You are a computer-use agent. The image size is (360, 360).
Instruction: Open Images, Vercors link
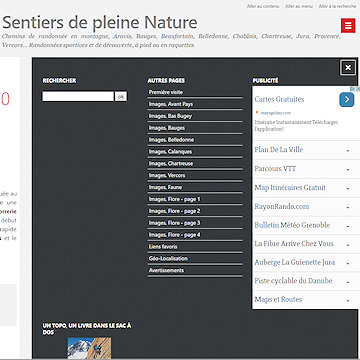tap(195, 175)
